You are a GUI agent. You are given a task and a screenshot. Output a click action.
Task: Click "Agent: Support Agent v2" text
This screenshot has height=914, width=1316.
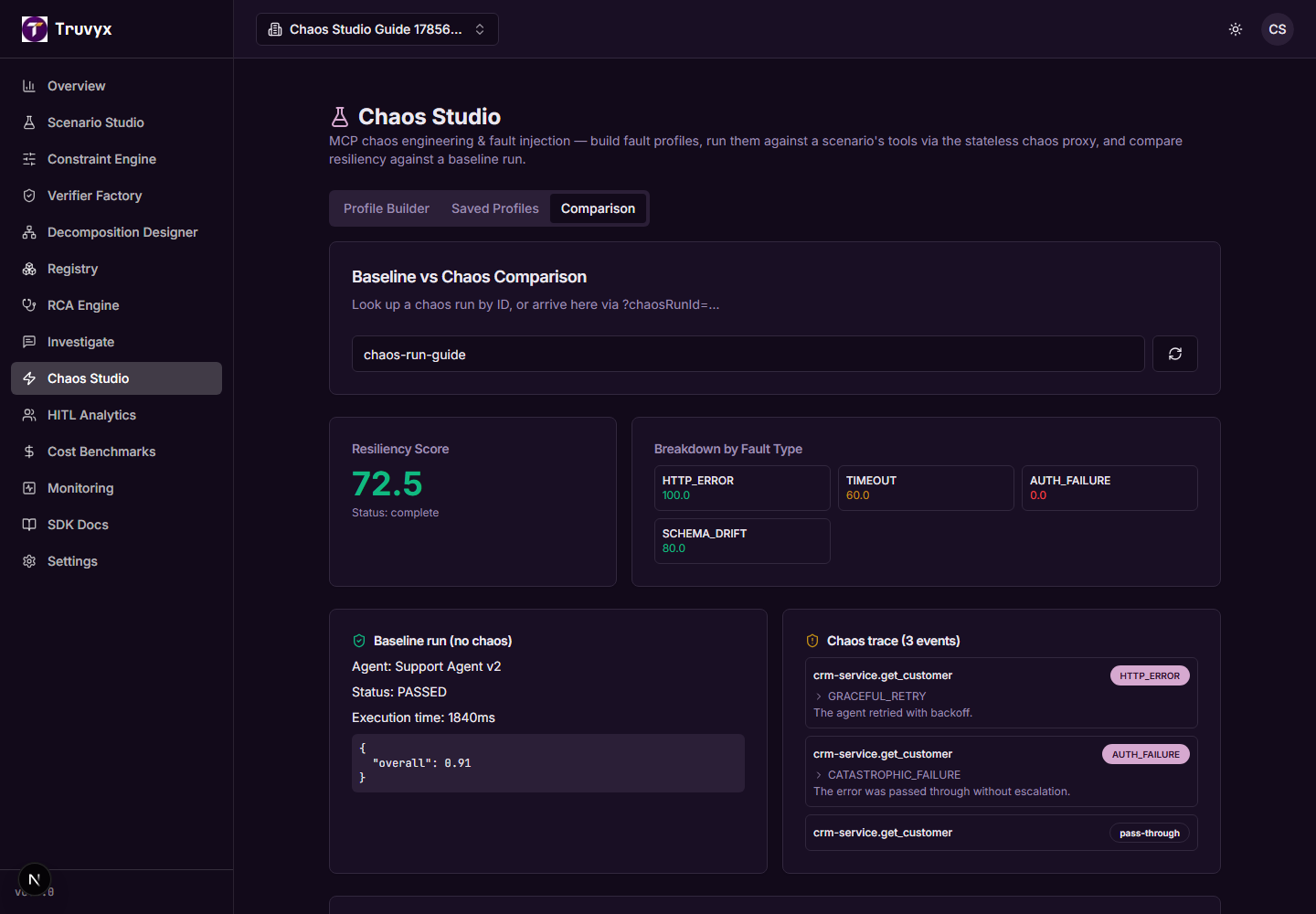(x=427, y=666)
